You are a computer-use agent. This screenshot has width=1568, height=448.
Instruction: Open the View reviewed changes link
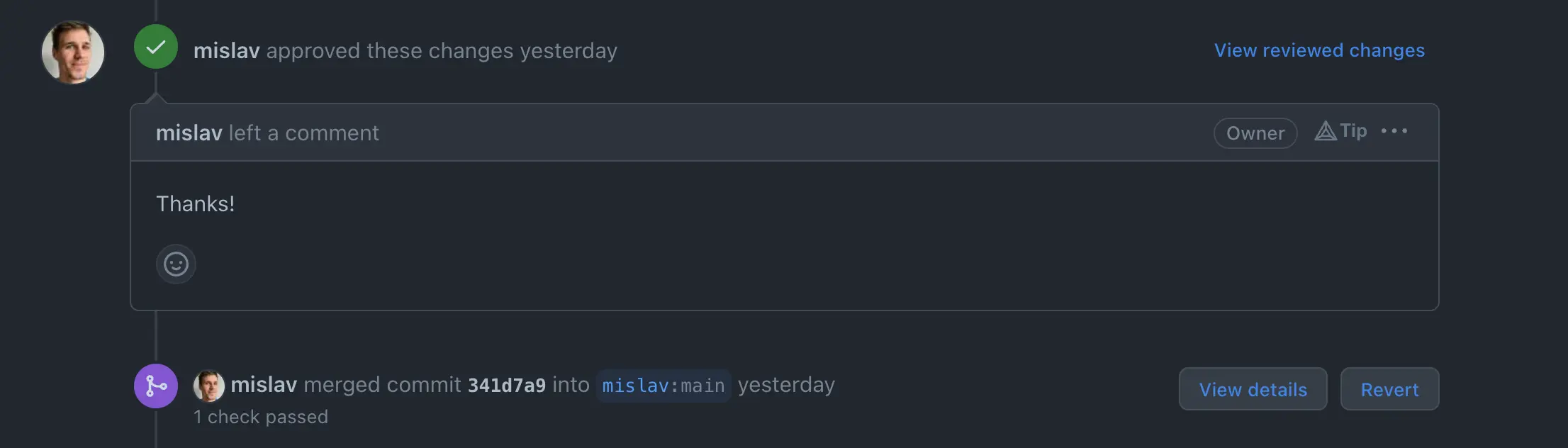[x=1318, y=50]
